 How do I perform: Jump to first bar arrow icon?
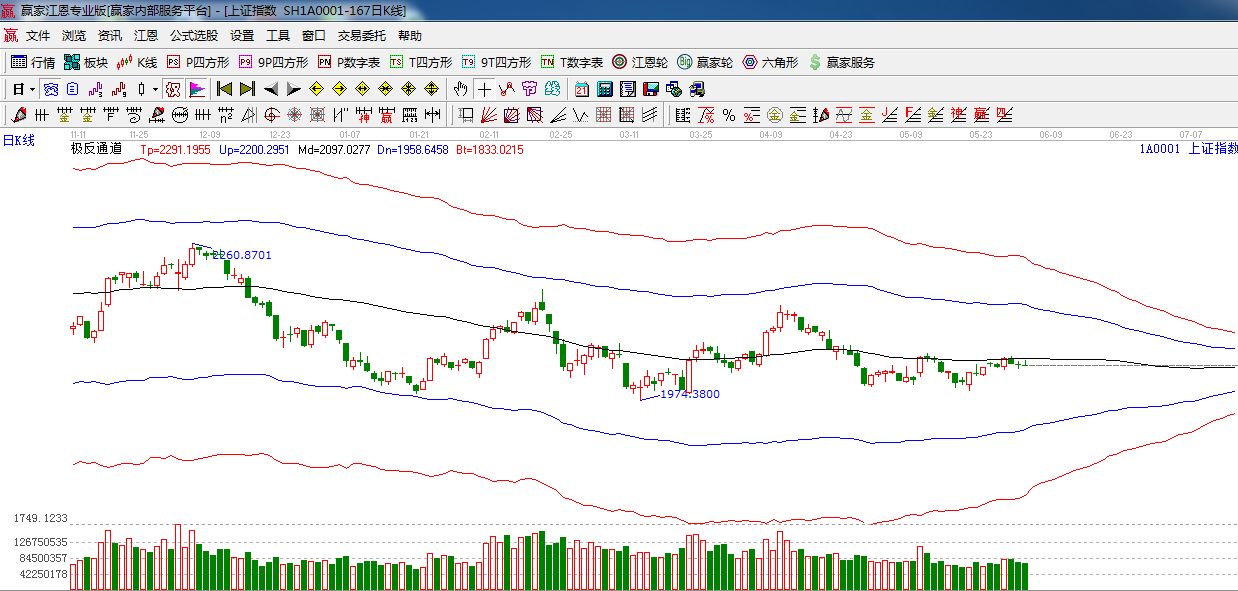[224, 89]
